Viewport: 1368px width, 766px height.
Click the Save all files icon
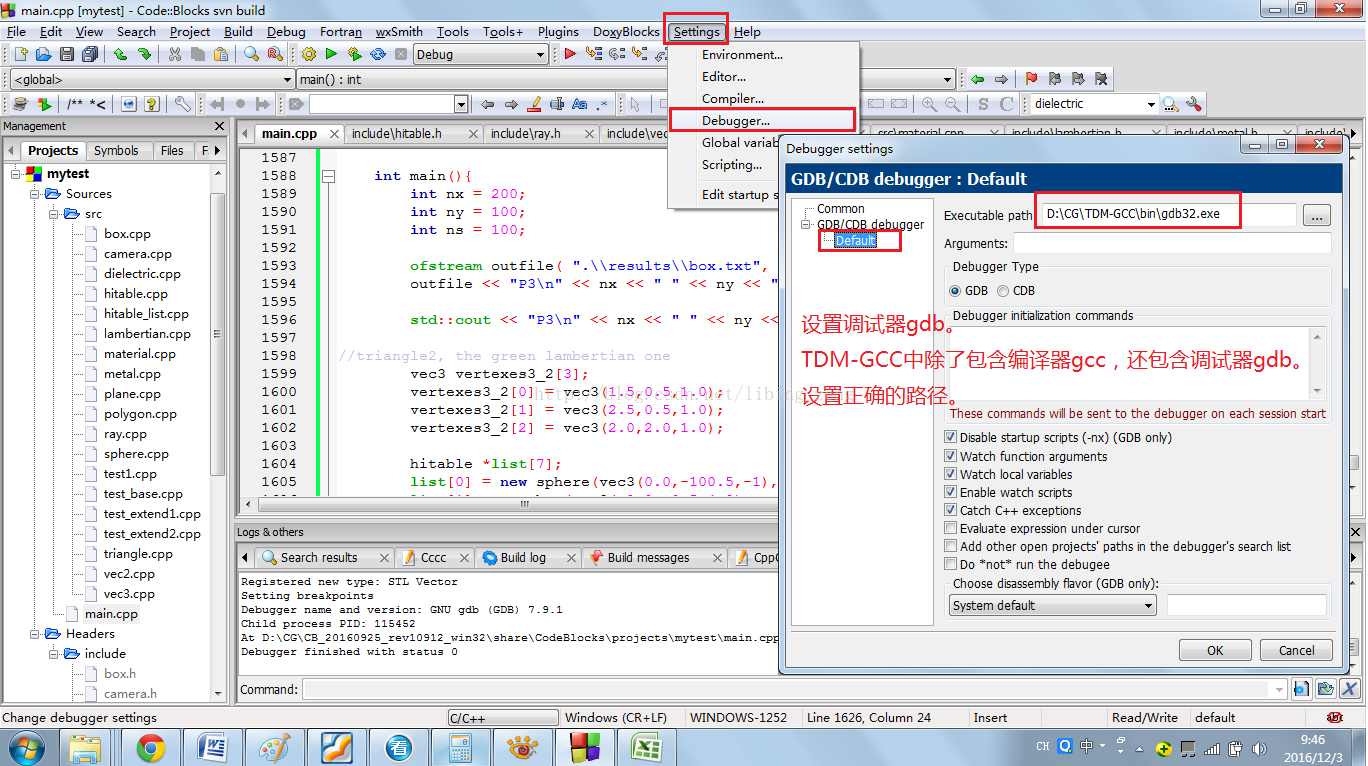tap(90, 54)
